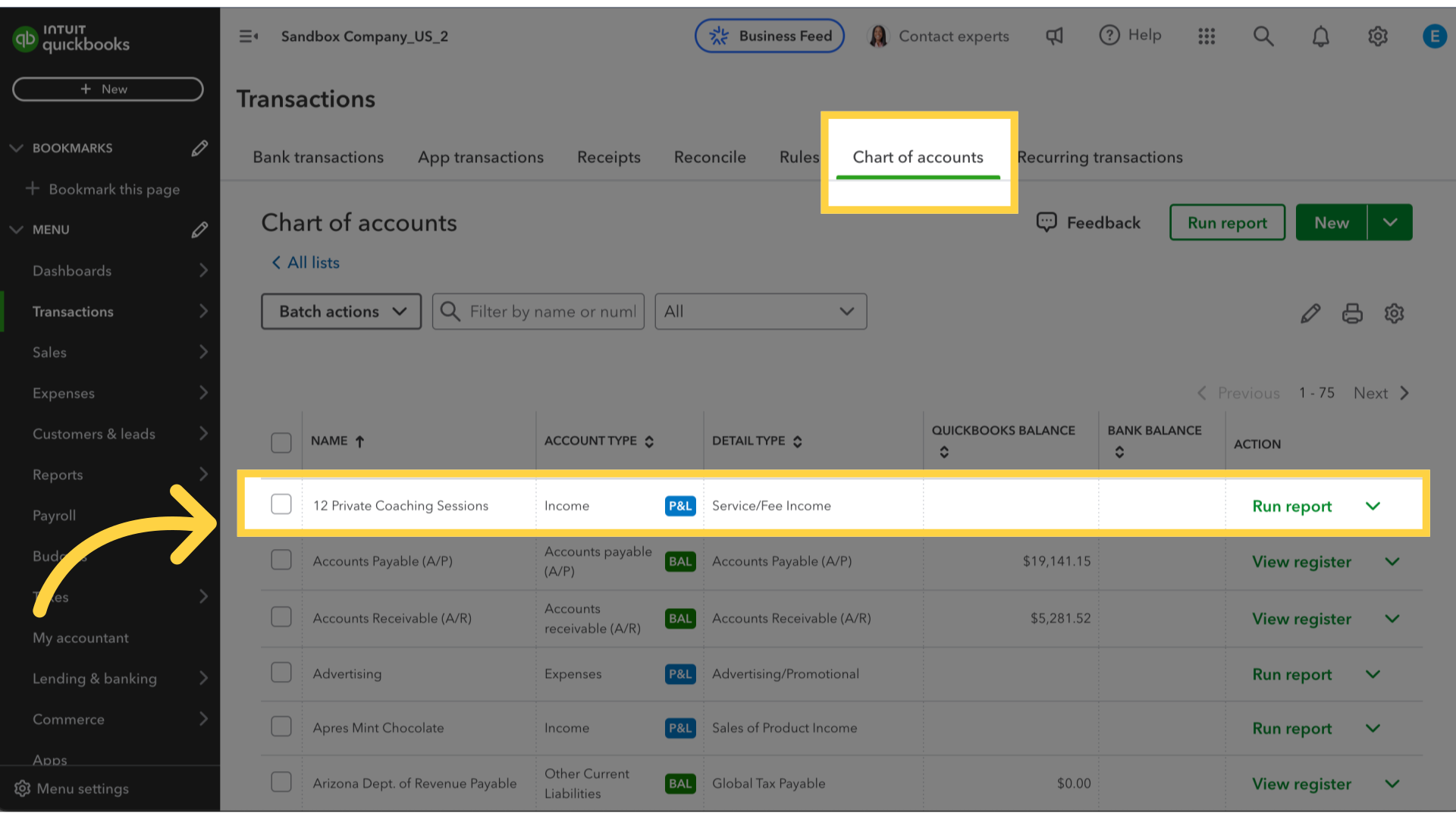The image size is (1456, 819).
Task: Click the megaphone announcements icon
Action: [1055, 36]
